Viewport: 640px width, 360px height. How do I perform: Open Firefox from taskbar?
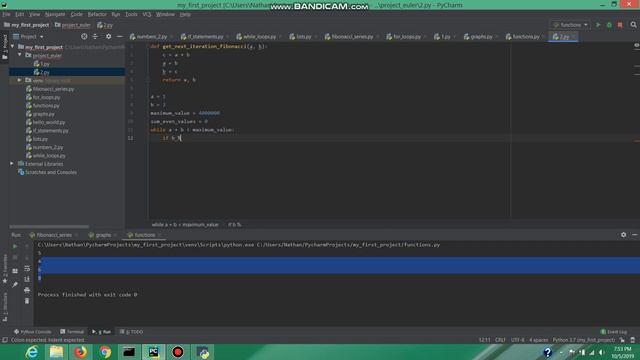point(80,352)
